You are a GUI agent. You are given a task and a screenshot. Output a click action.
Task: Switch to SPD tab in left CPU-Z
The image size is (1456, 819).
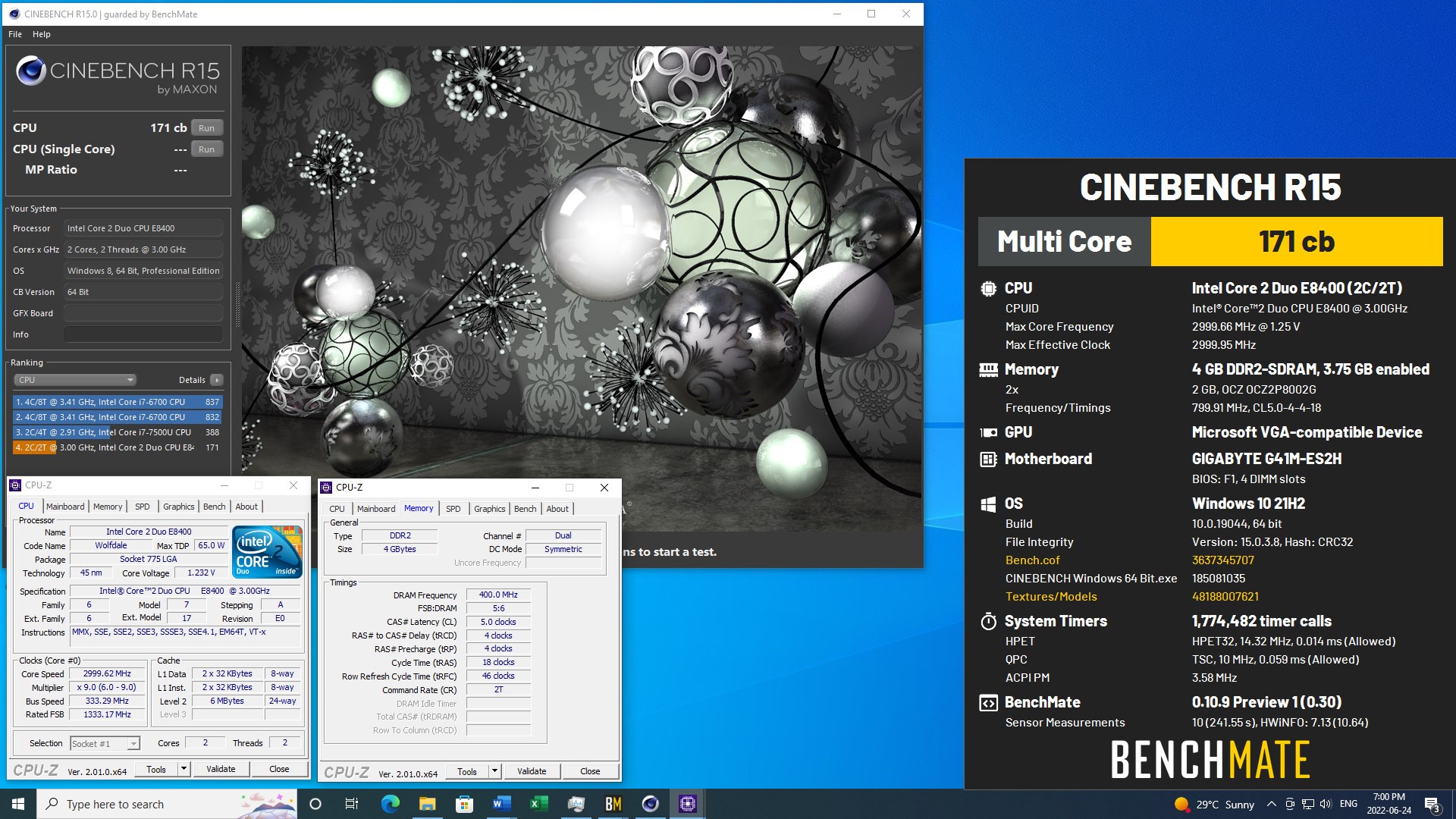(x=143, y=507)
